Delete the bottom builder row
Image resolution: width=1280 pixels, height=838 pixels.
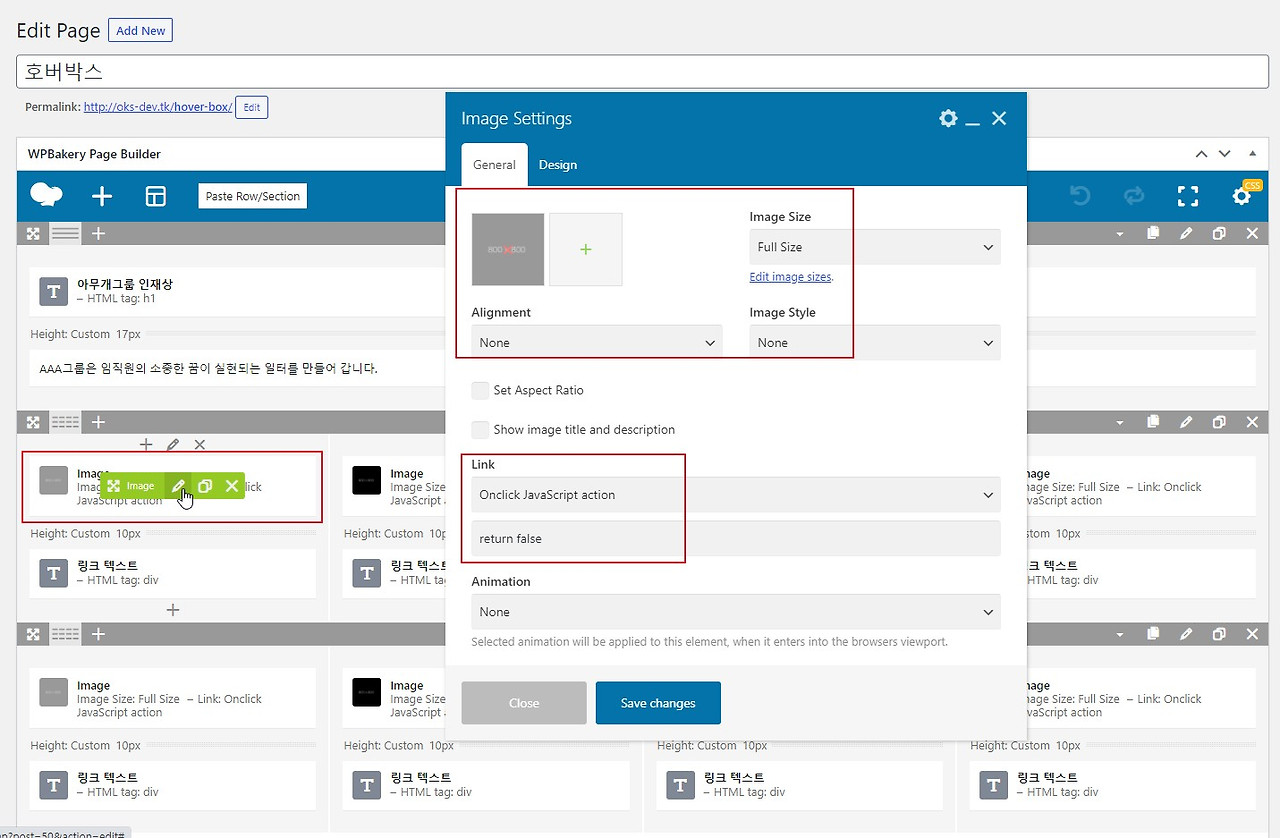click(x=1252, y=634)
